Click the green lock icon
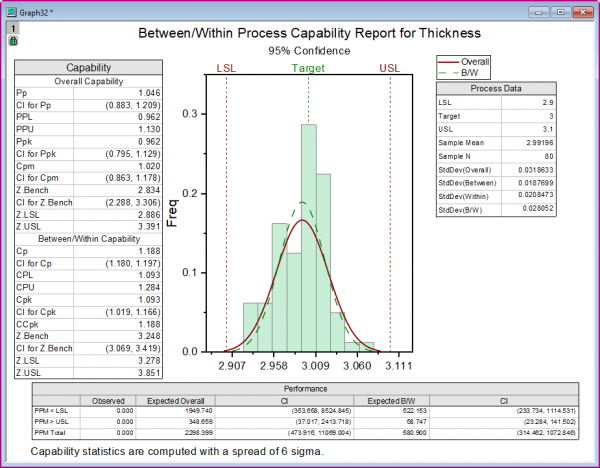 point(13,41)
